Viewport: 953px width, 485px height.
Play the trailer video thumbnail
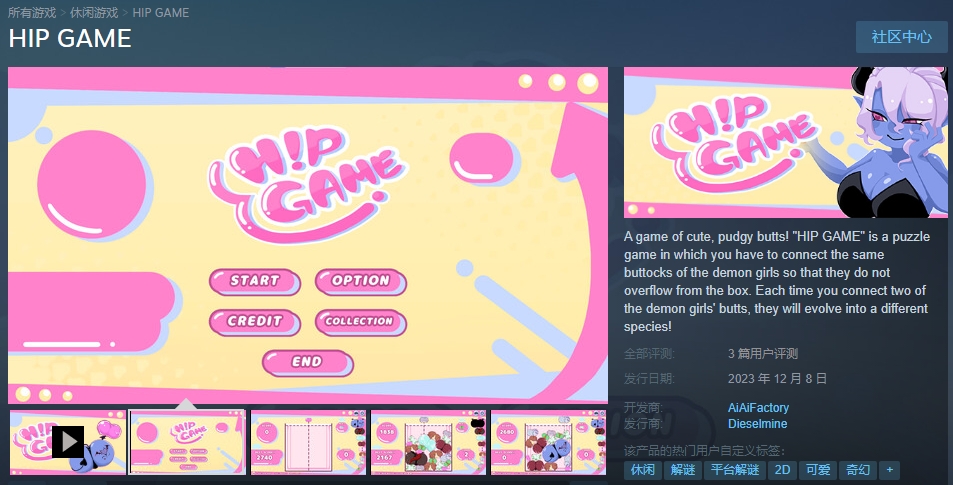(68, 442)
